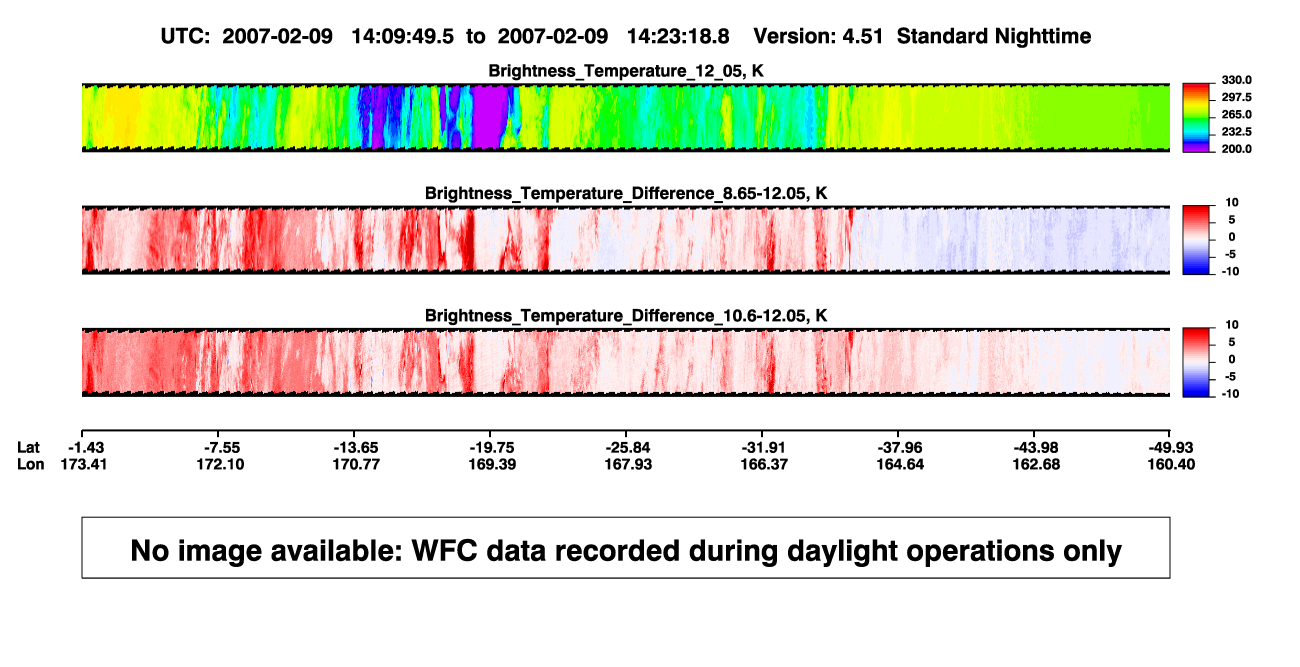Viewport: 1300px width, 667px height.
Task: Click the end time '14:23:18.8' in header
Action: [678, 36]
